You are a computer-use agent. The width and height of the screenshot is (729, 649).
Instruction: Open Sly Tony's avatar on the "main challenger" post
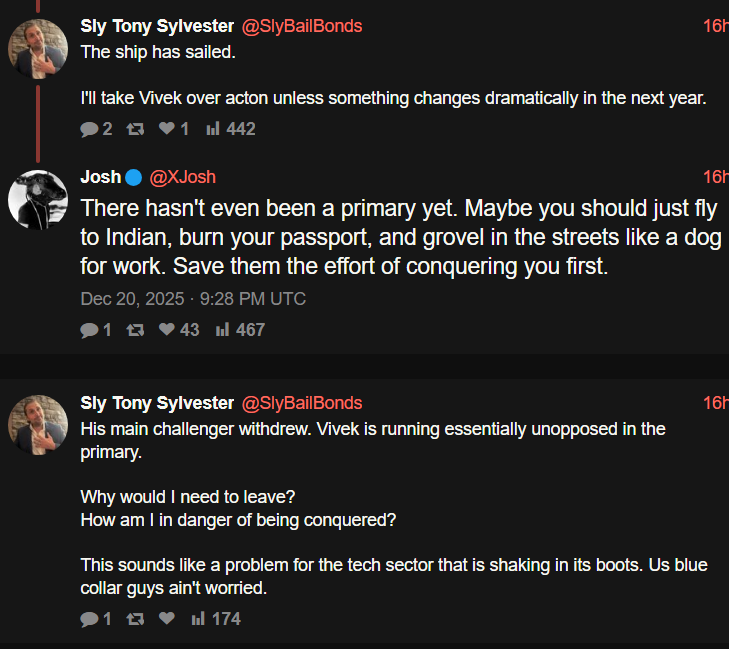[38, 424]
